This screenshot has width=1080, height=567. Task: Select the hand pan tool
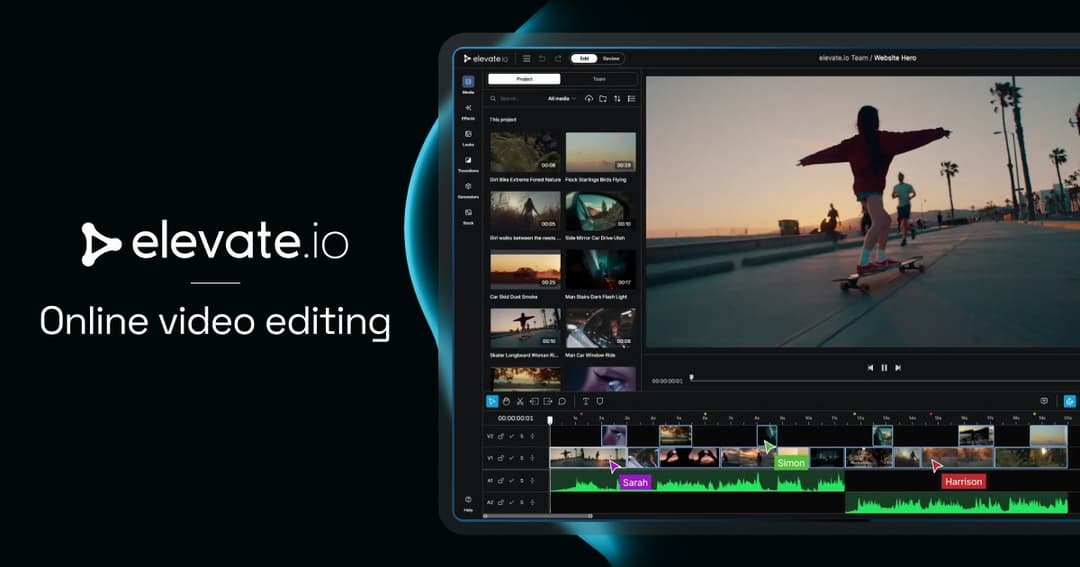[506, 401]
